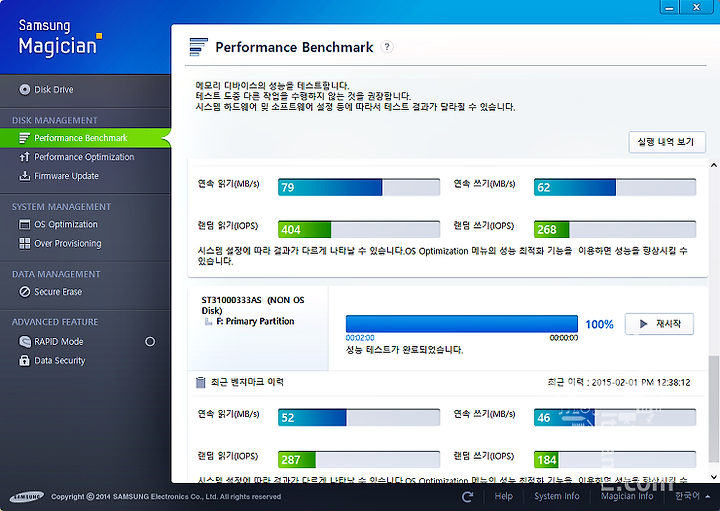Click the OS Optimization window icon
720x511 pixels.
pos(24,225)
